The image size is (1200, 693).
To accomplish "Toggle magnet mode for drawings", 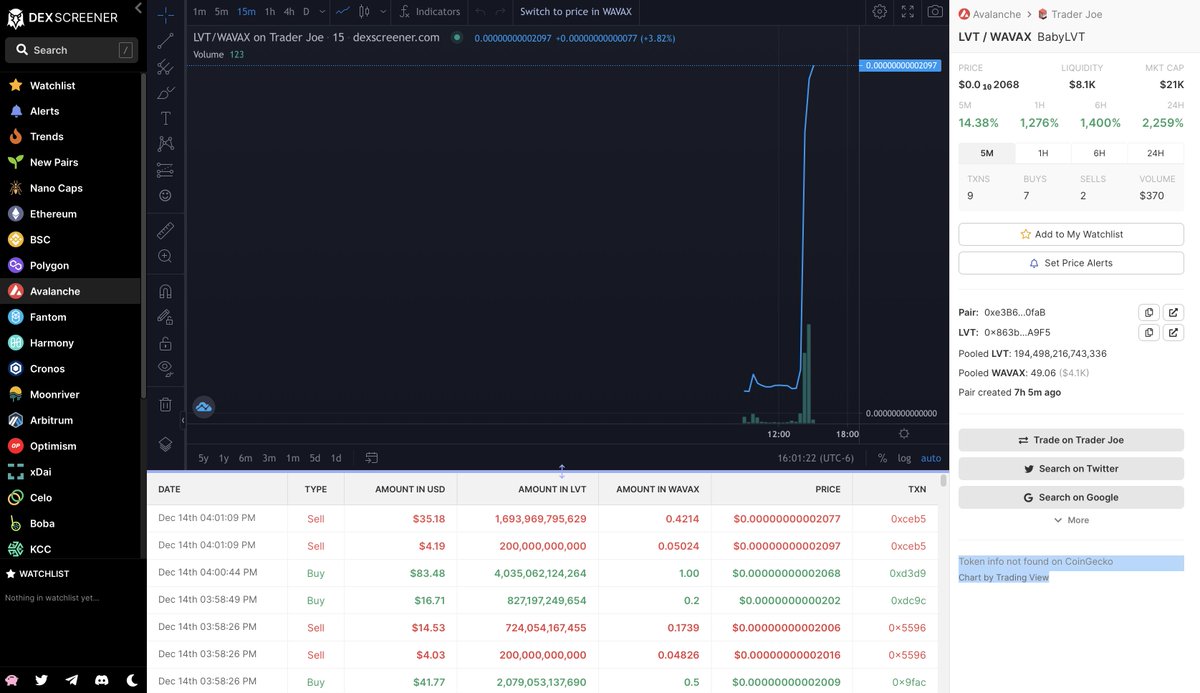I will [165, 291].
